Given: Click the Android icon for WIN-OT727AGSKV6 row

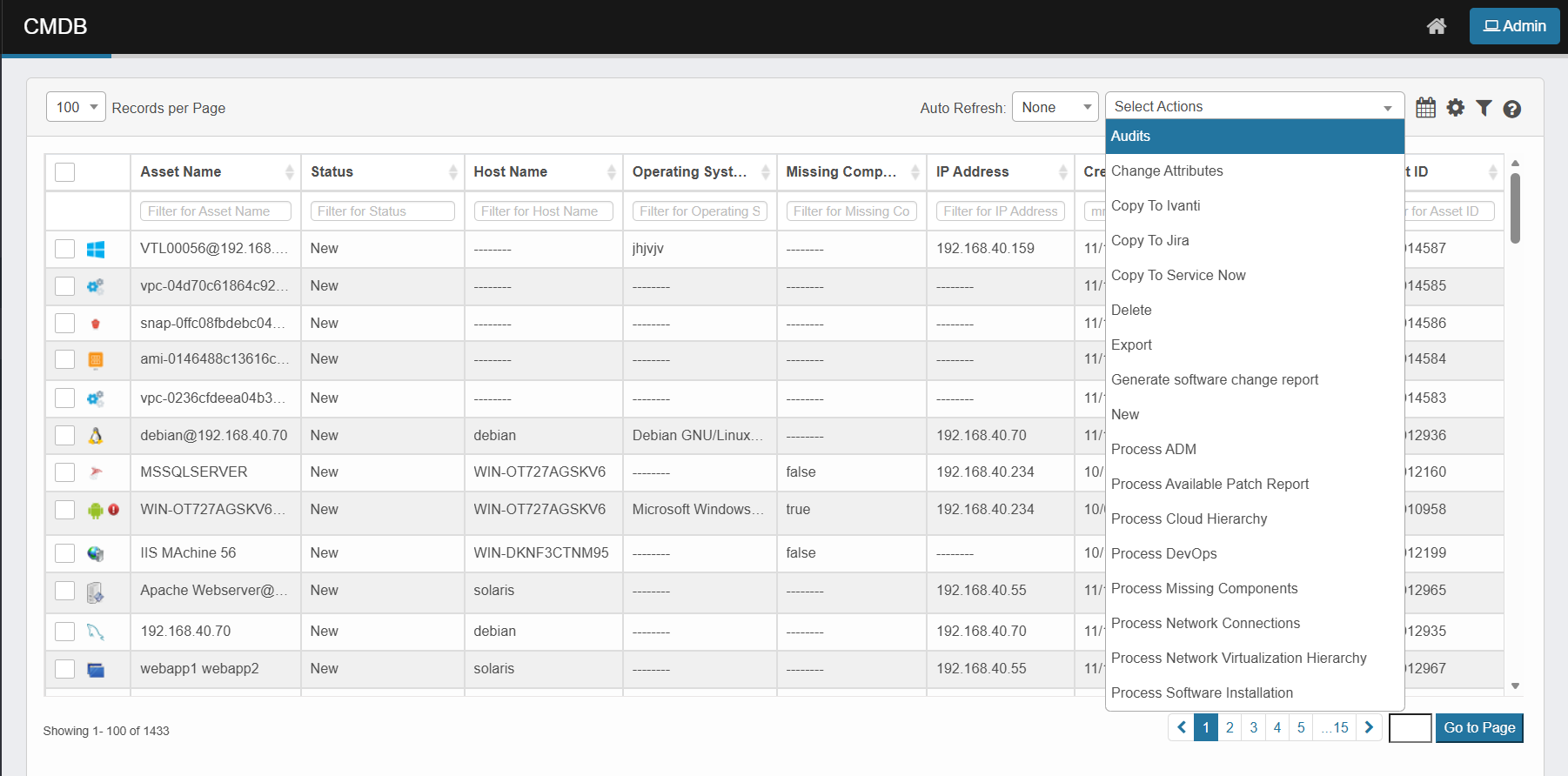Looking at the screenshot, I should [x=95, y=511].
